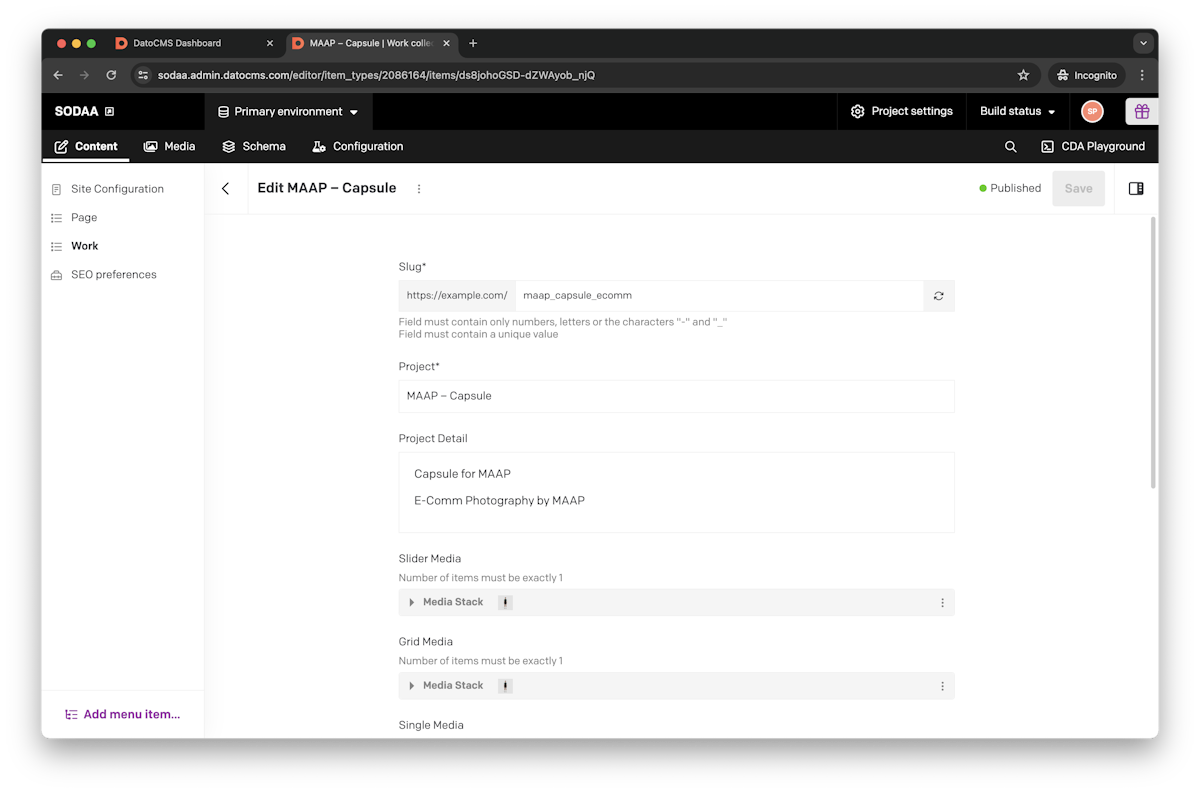Screen dimensions: 1200x793
Task: Open Chrome tab search dropdown
Action: point(1143,43)
